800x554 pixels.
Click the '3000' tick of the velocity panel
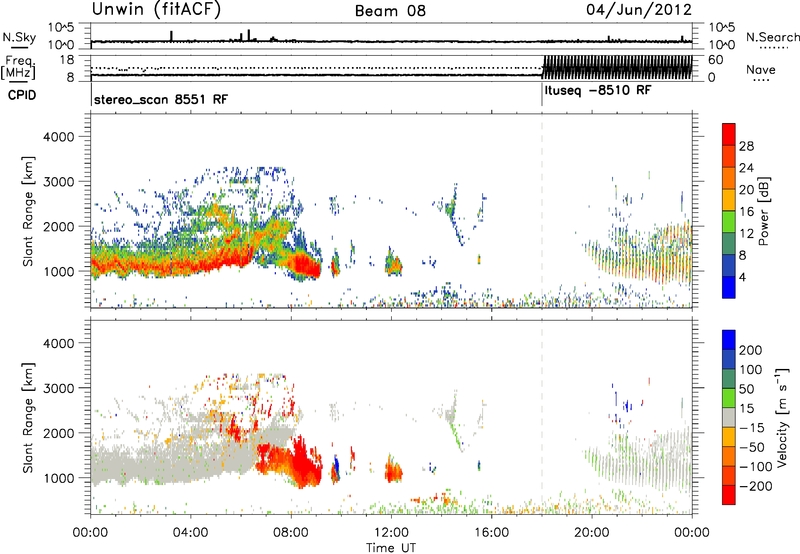[58, 388]
